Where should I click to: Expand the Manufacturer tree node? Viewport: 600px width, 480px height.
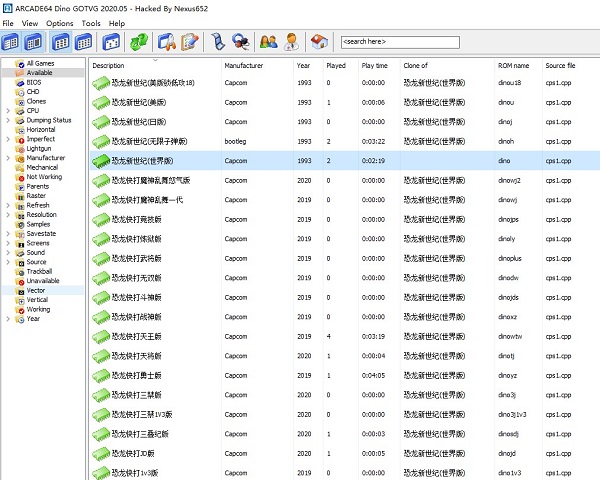coord(8,158)
